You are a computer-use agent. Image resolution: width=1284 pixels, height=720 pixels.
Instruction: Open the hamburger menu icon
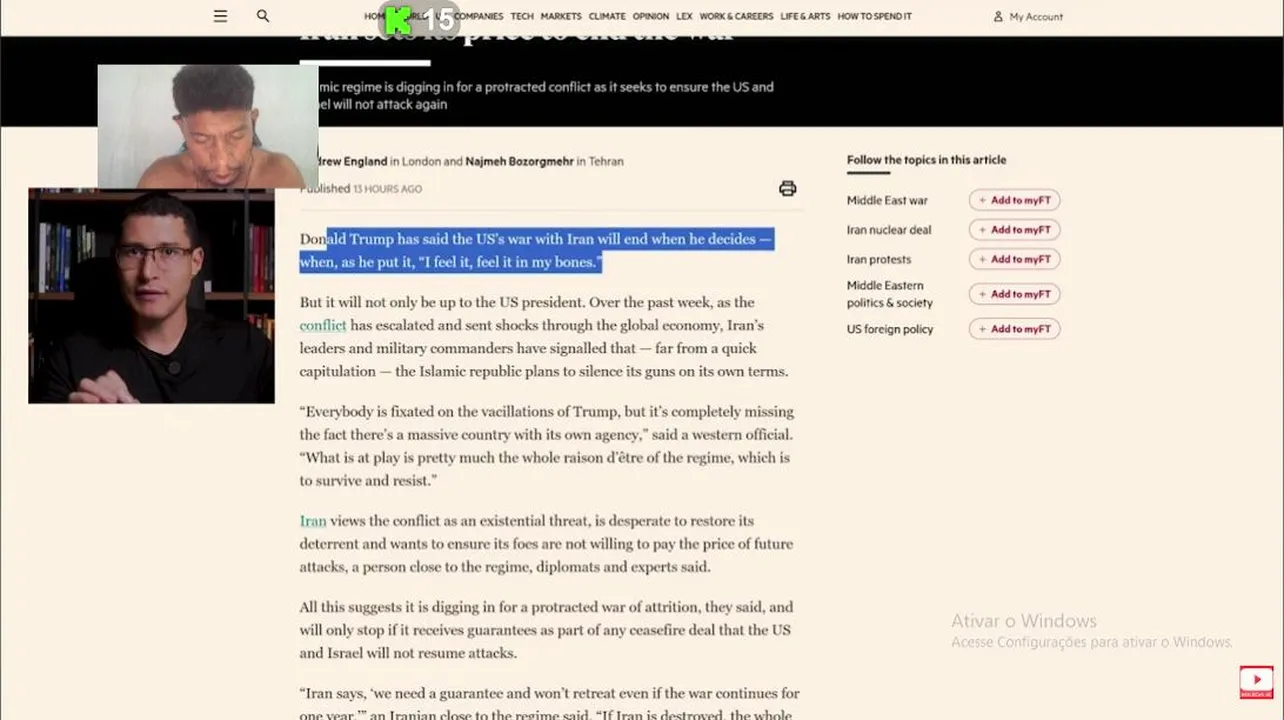coord(220,16)
